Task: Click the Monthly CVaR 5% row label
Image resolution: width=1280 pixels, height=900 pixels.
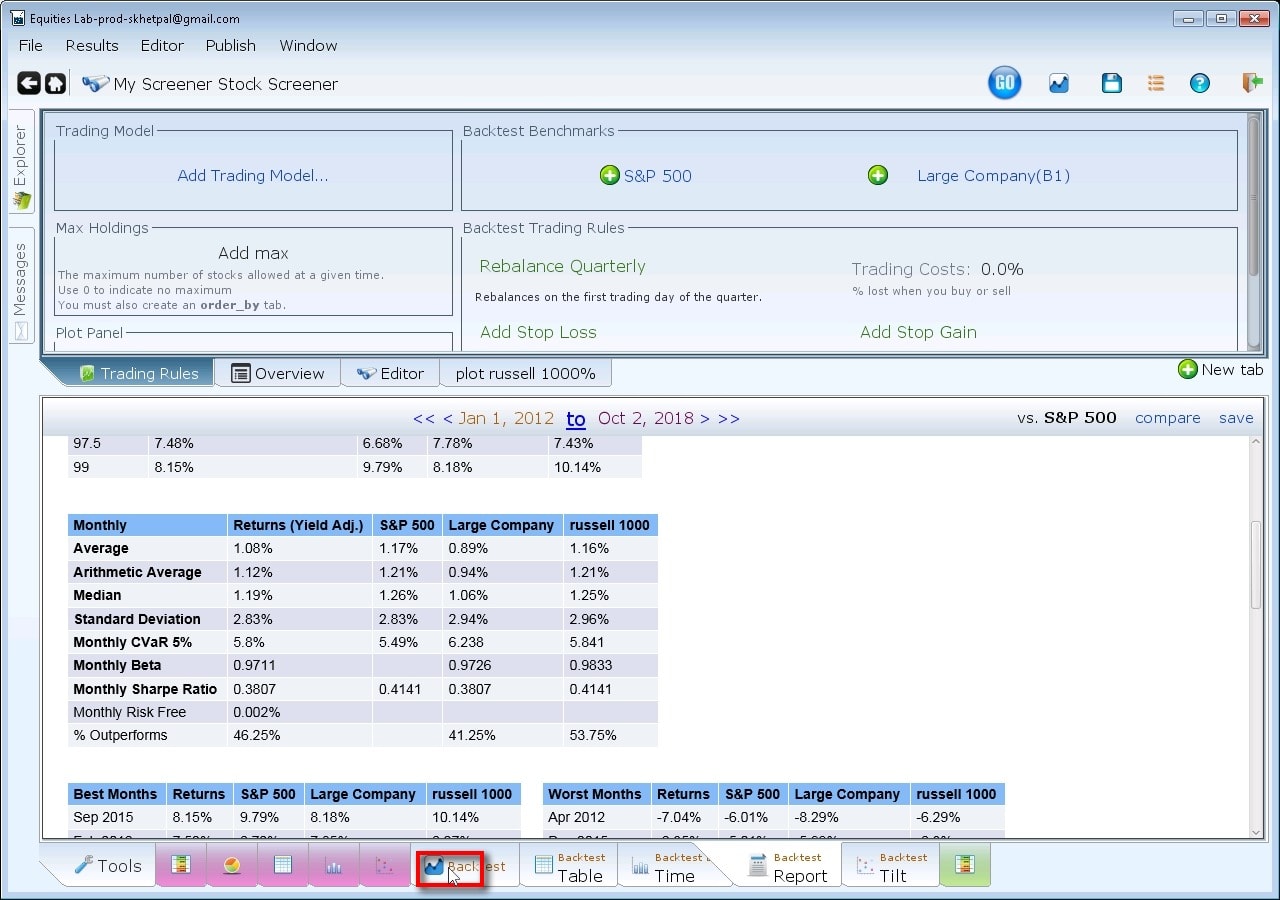Action: 132,642
